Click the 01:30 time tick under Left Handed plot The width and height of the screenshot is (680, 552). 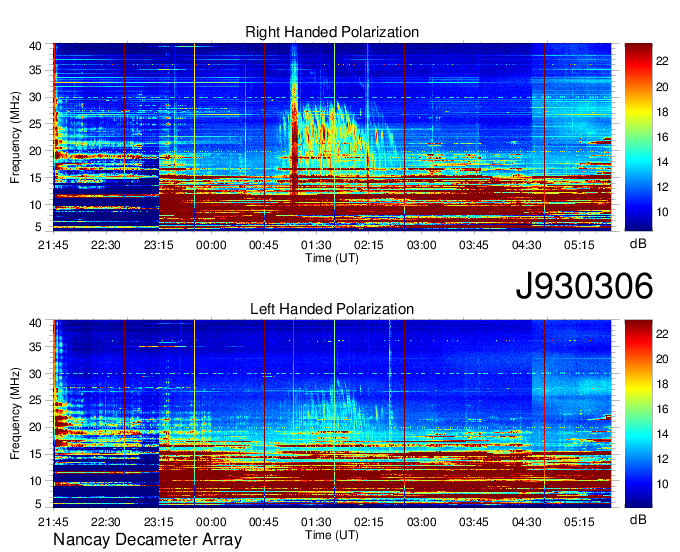coord(316,522)
